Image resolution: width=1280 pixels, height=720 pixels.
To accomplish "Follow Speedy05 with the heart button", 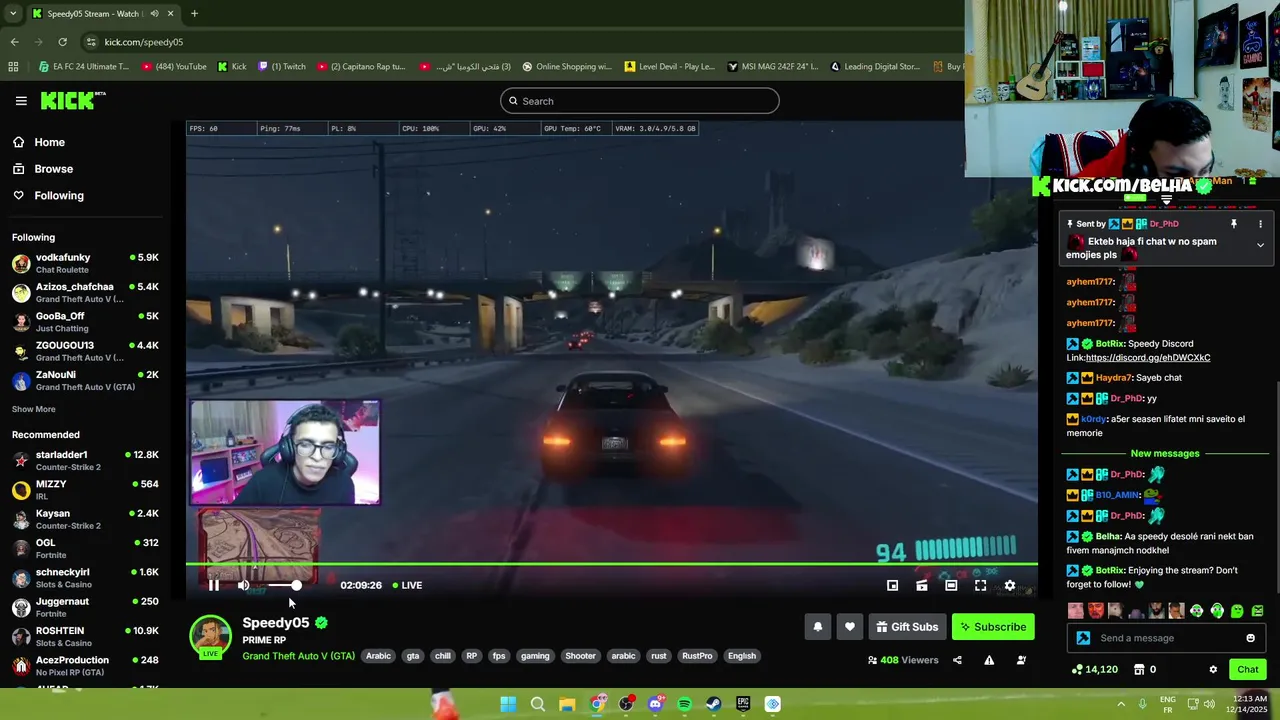I will (x=850, y=627).
